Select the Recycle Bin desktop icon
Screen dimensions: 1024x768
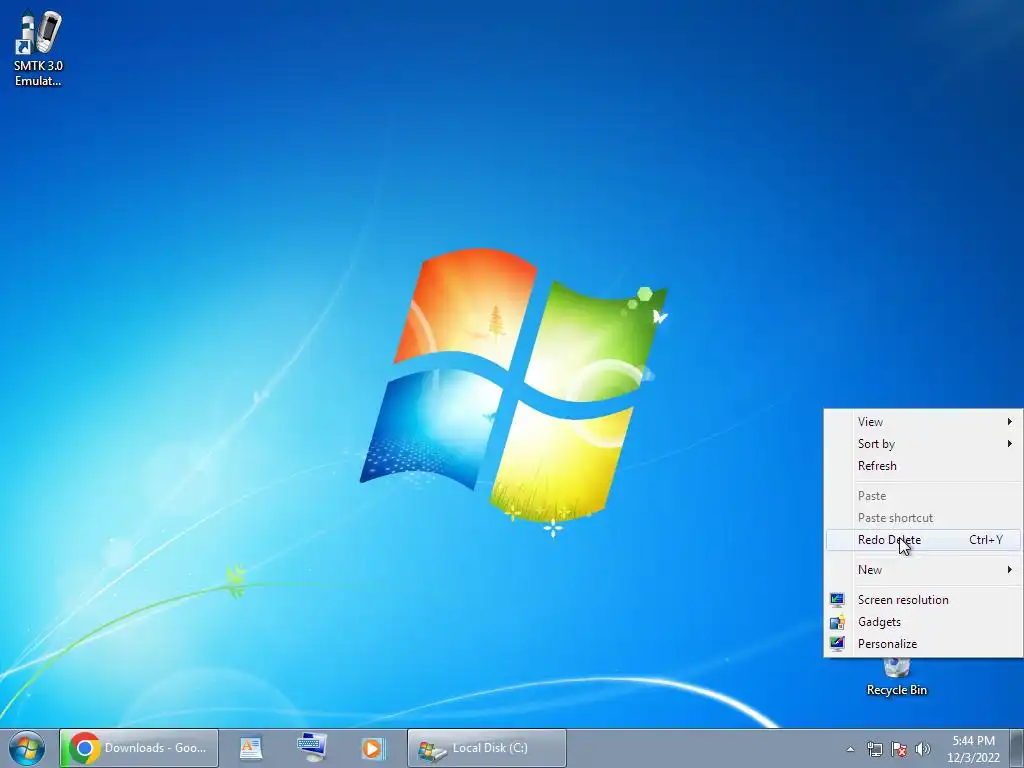tap(897, 678)
